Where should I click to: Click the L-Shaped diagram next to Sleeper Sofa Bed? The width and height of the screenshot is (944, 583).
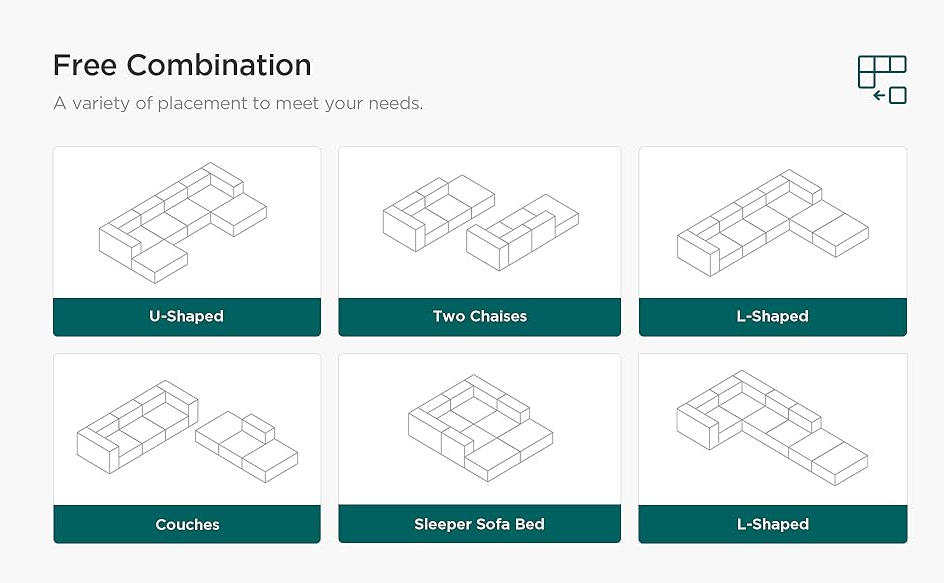773,428
